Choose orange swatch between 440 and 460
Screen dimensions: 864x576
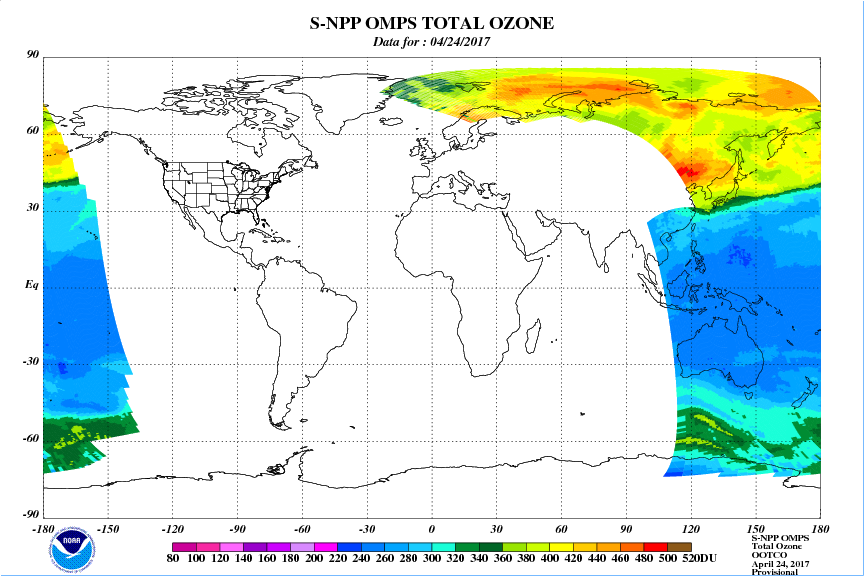608,547
